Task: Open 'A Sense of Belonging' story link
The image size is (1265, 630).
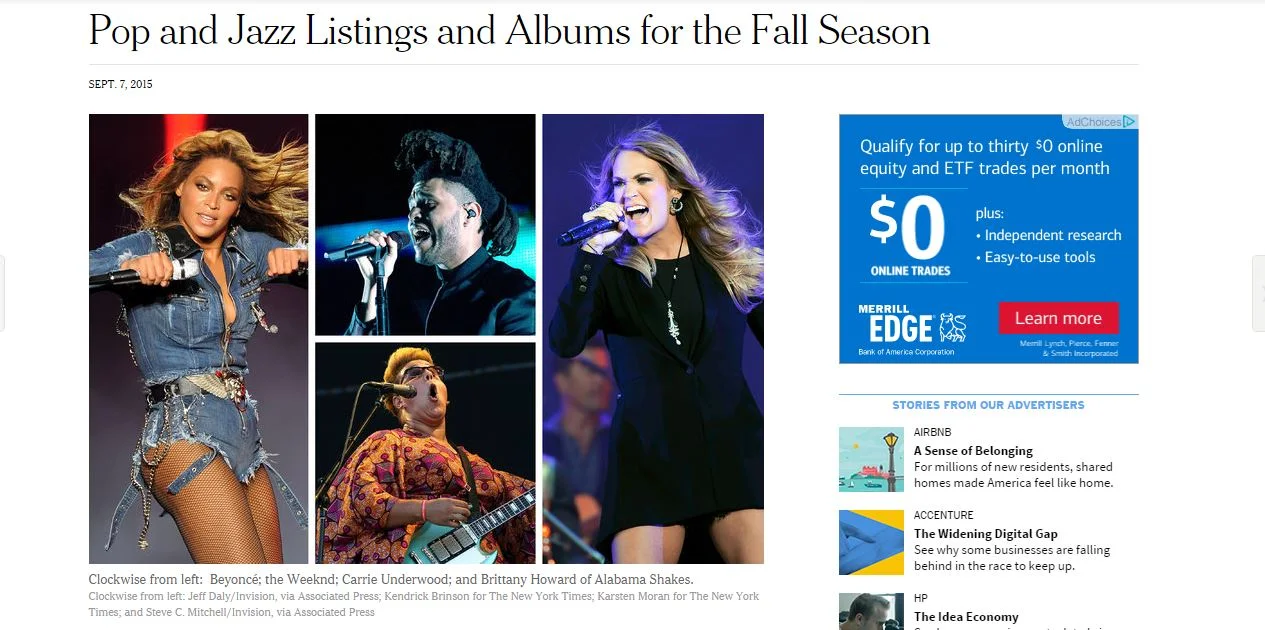Action: (x=973, y=451)
